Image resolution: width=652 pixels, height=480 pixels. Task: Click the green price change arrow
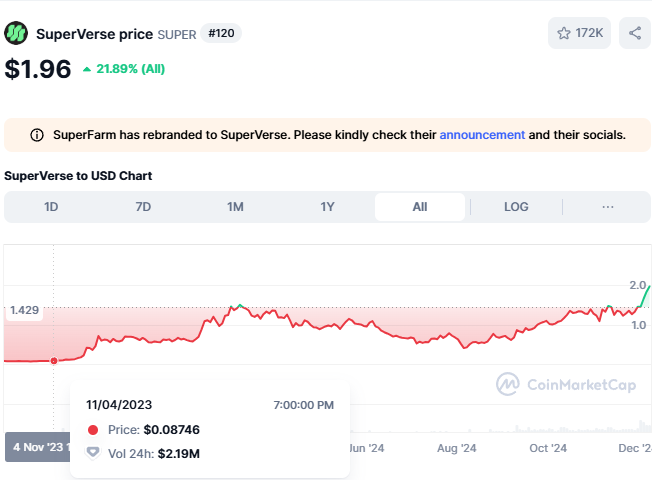click(x=87, y=69)
